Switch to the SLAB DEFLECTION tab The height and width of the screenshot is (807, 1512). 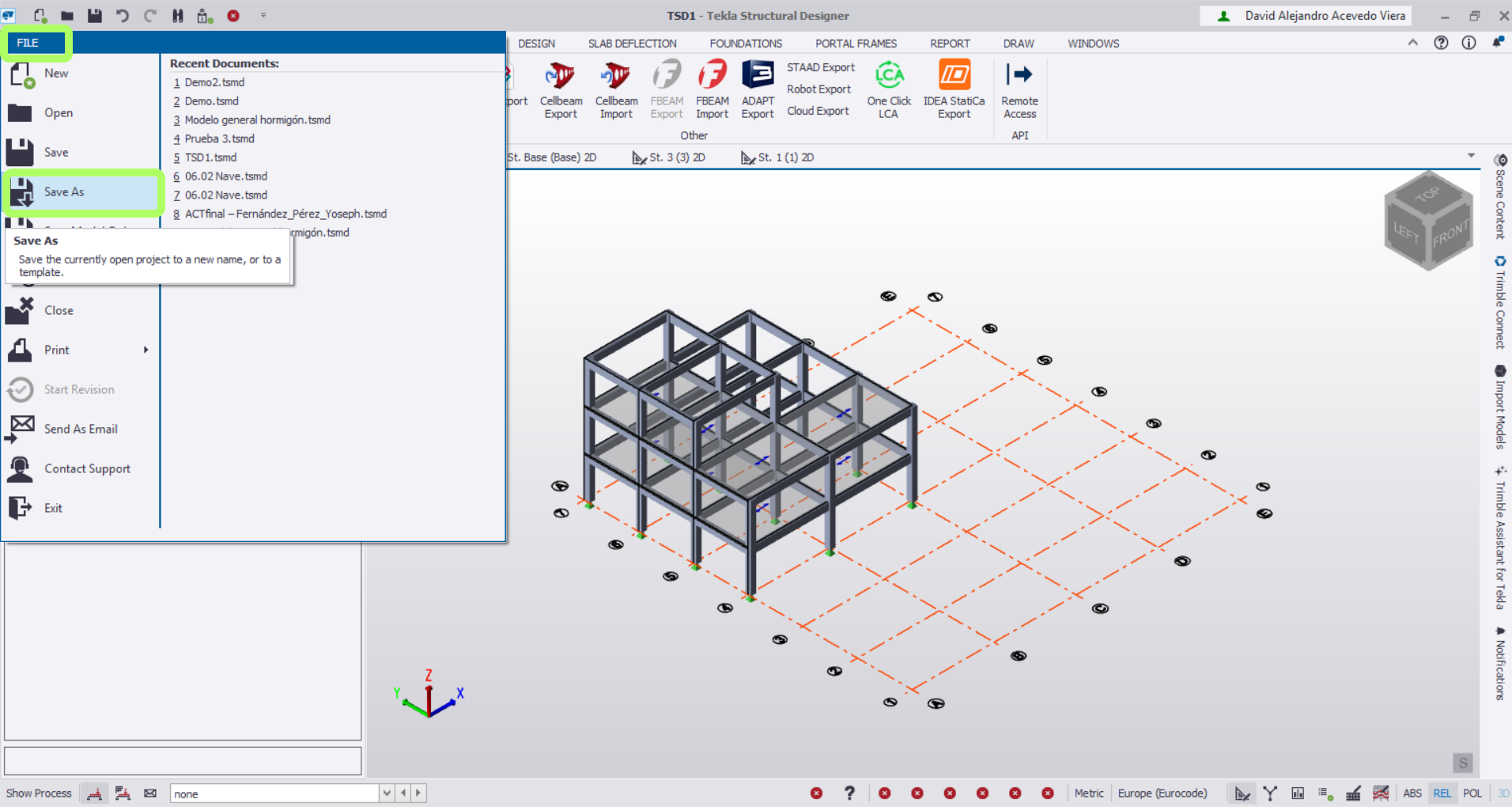633,44
